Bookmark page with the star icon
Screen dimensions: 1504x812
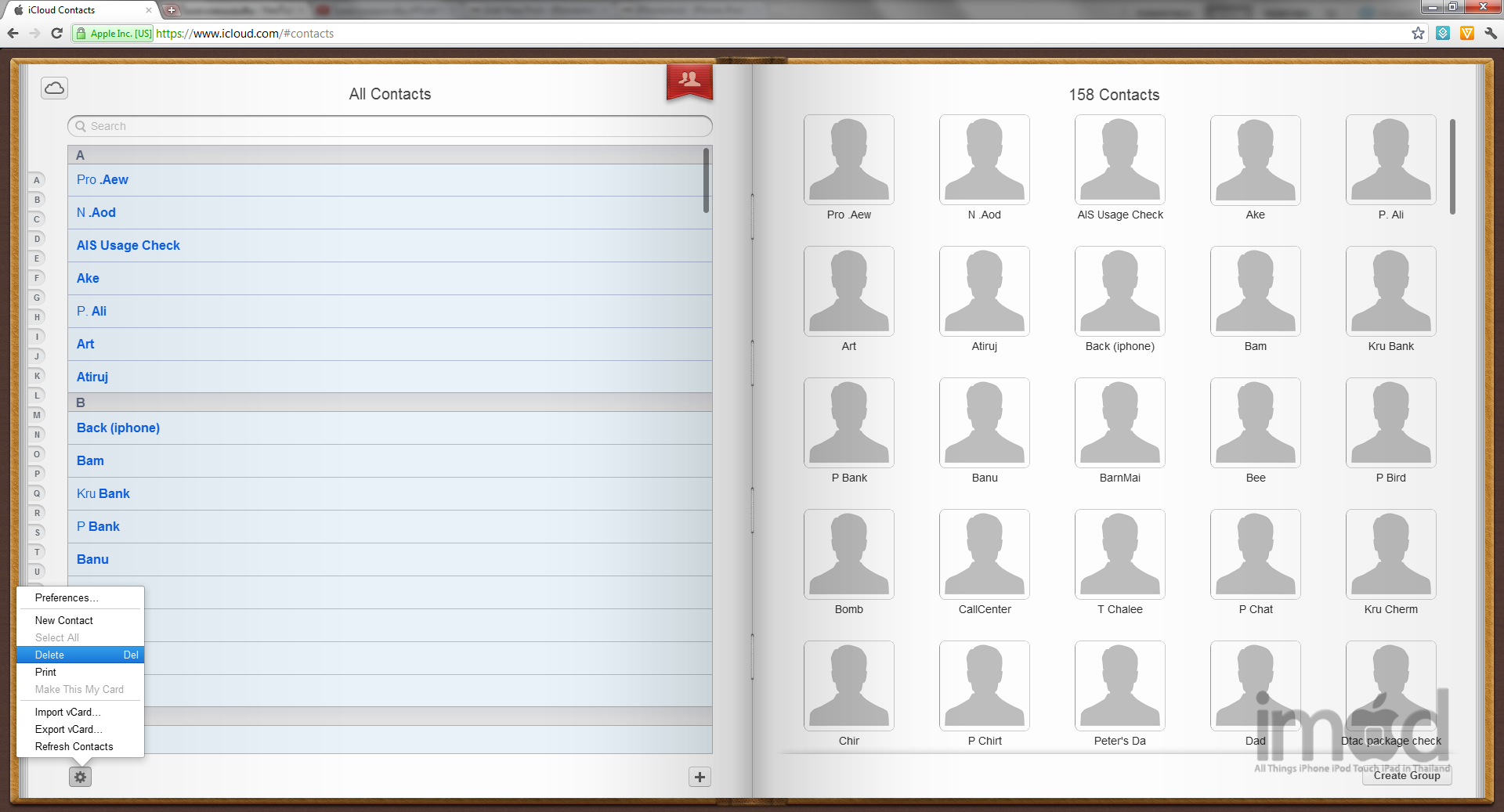click(x=1418, y=33)
